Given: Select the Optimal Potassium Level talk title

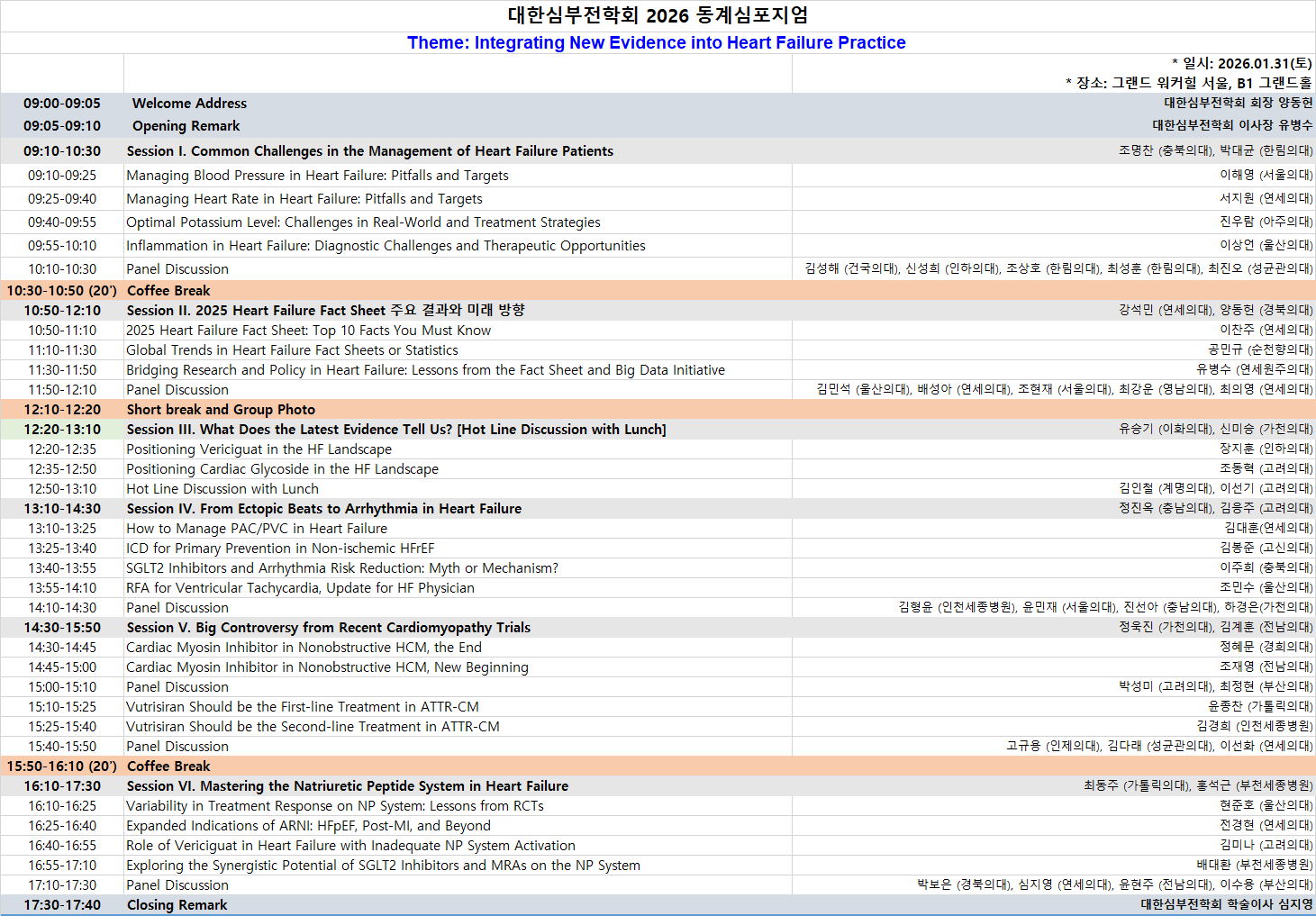Looking at the screenshot, I should [x=363, y=222].
